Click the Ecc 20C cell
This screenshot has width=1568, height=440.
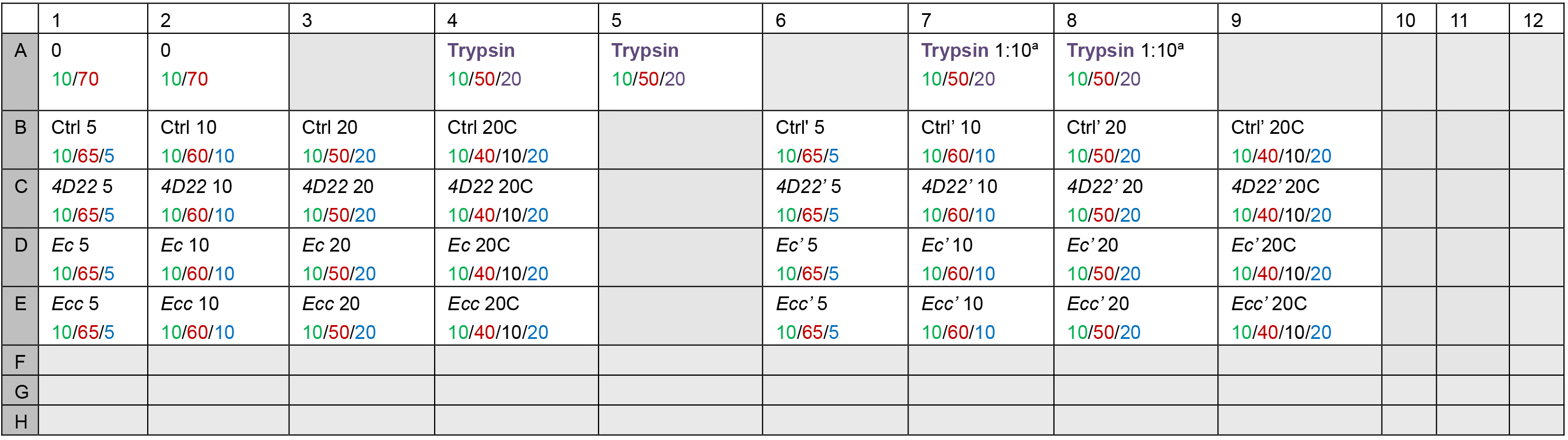click(x=516, y=316)
